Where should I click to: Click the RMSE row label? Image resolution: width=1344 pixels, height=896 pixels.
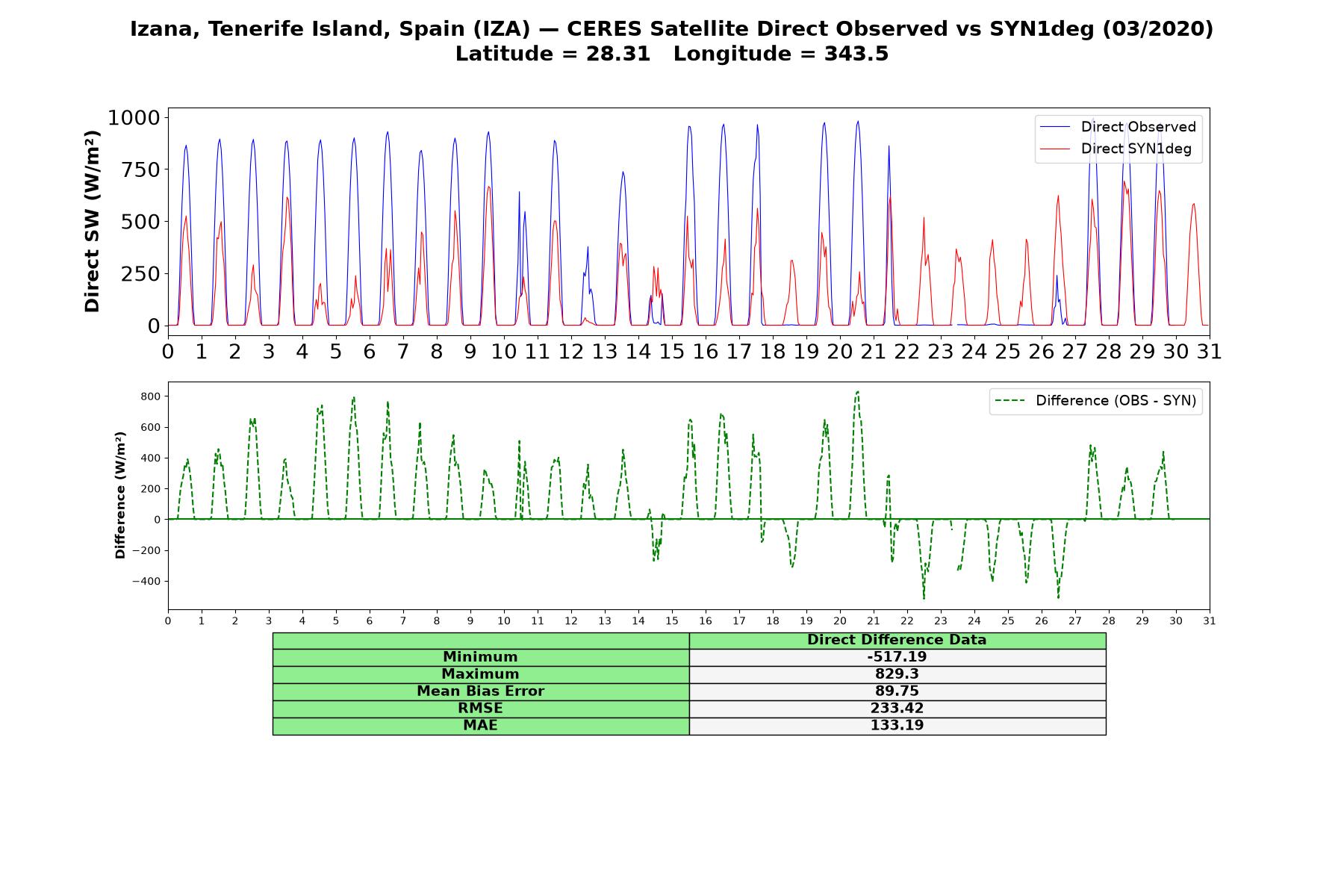(x=480, y=709)
